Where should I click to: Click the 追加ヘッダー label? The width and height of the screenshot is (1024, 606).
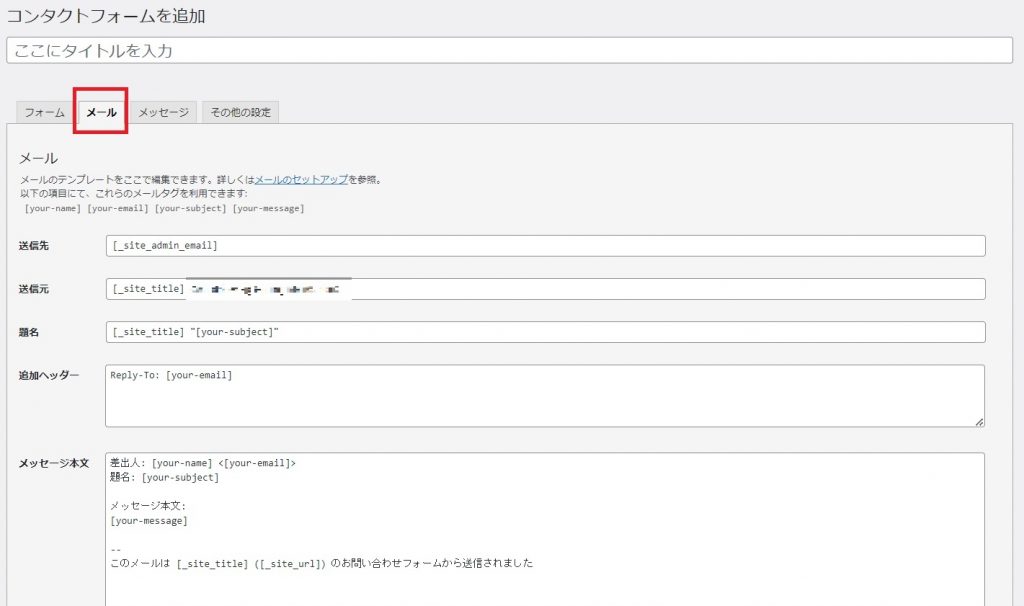[49, 375]
